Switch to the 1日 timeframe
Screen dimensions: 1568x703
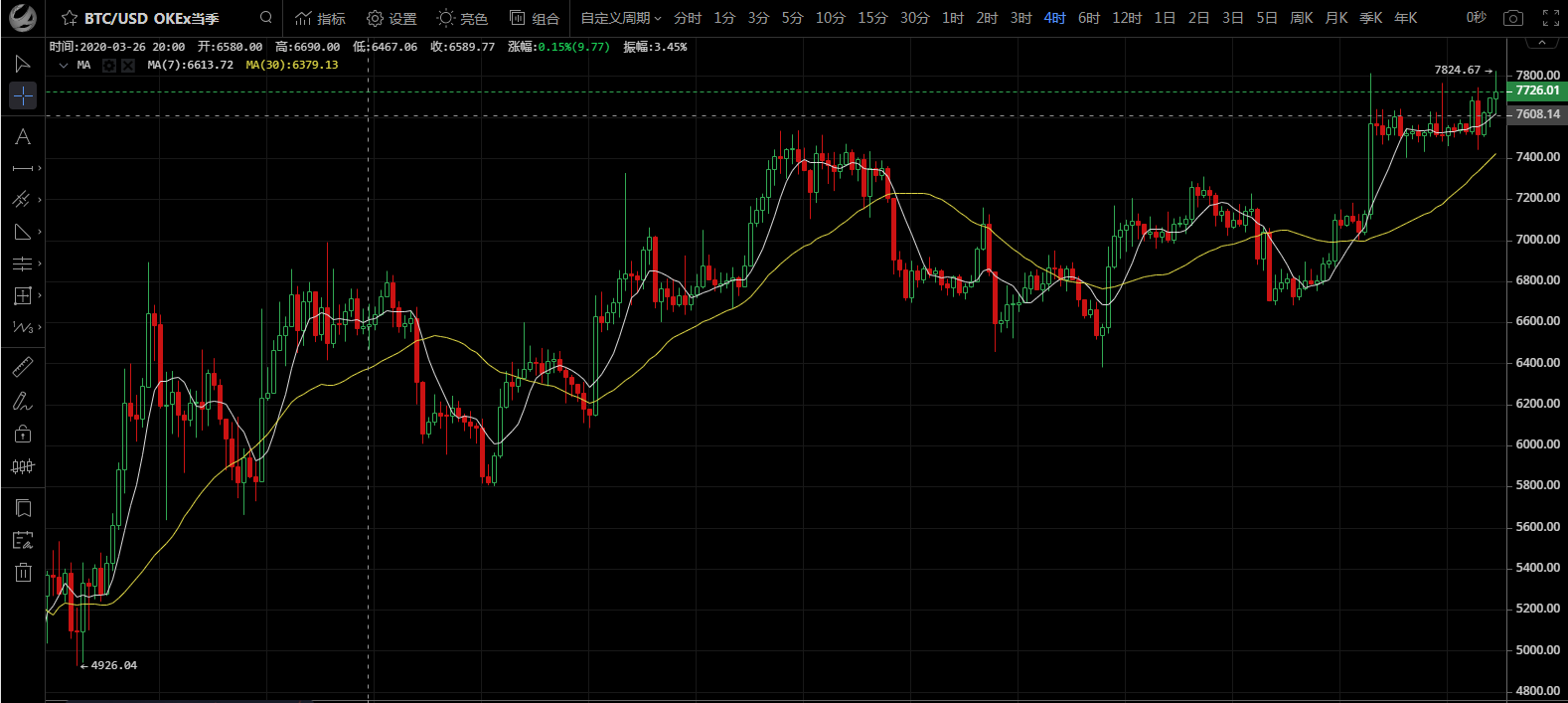click(x=1165, y=18)
